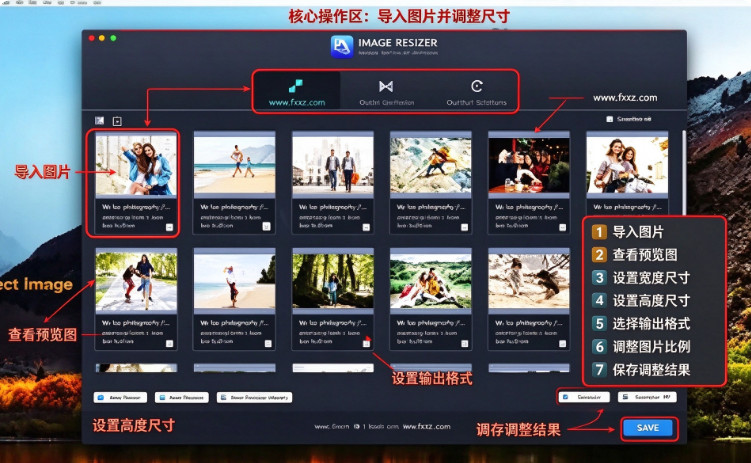Click the thumbnail grid vertical scrollbar

tap(684, 172)
